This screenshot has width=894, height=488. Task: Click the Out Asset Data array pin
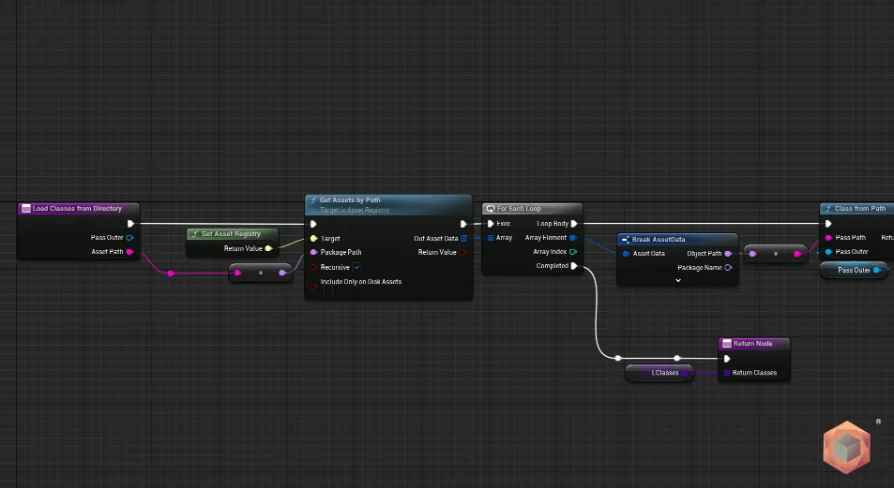(464, 238)
